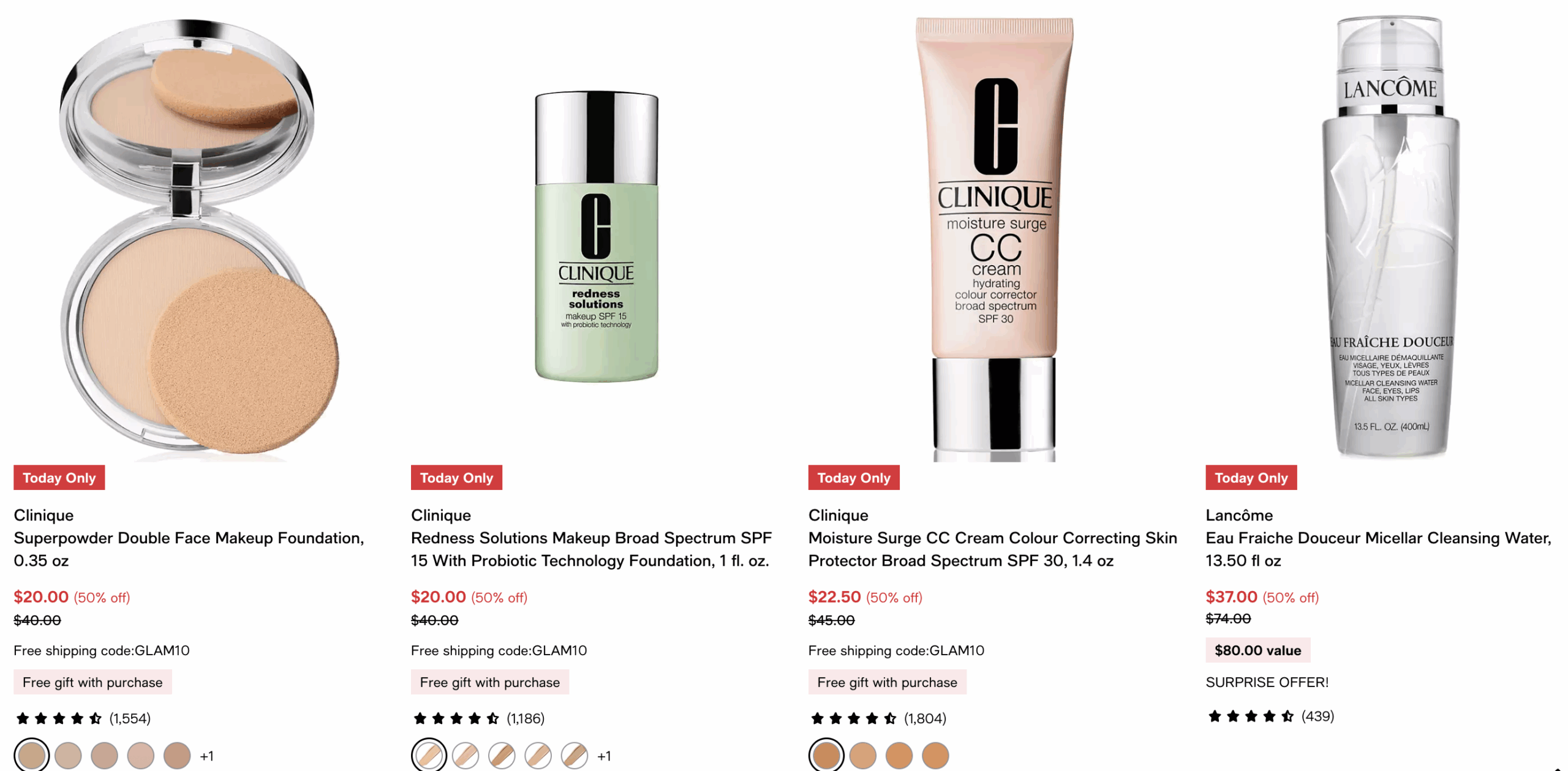Select the first Superpowder shade swatch
The image size is (1568, 771).
click(x=31, y=755)
